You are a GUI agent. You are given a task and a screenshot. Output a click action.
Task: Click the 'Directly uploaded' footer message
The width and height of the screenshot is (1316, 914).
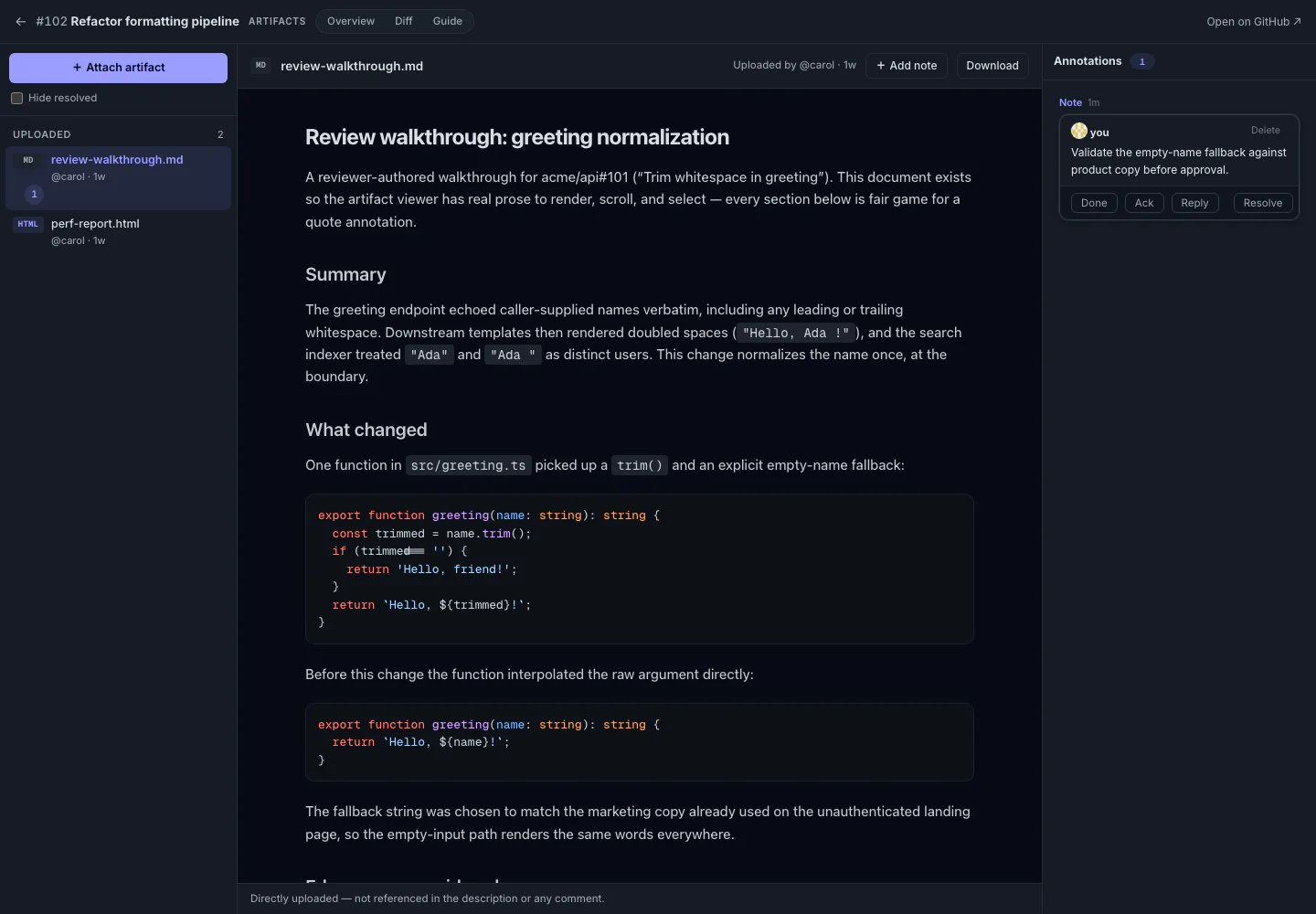tap(427, 898)
